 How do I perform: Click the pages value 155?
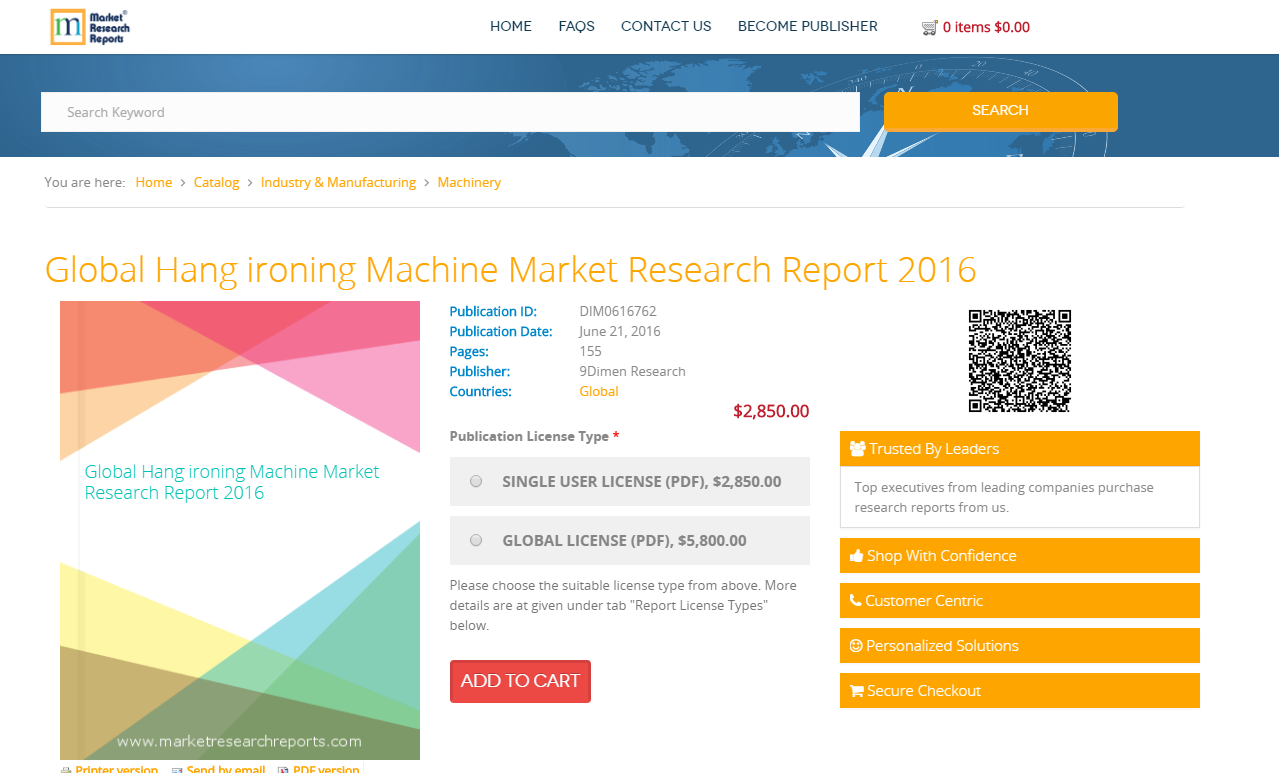(x=591, y=351)
